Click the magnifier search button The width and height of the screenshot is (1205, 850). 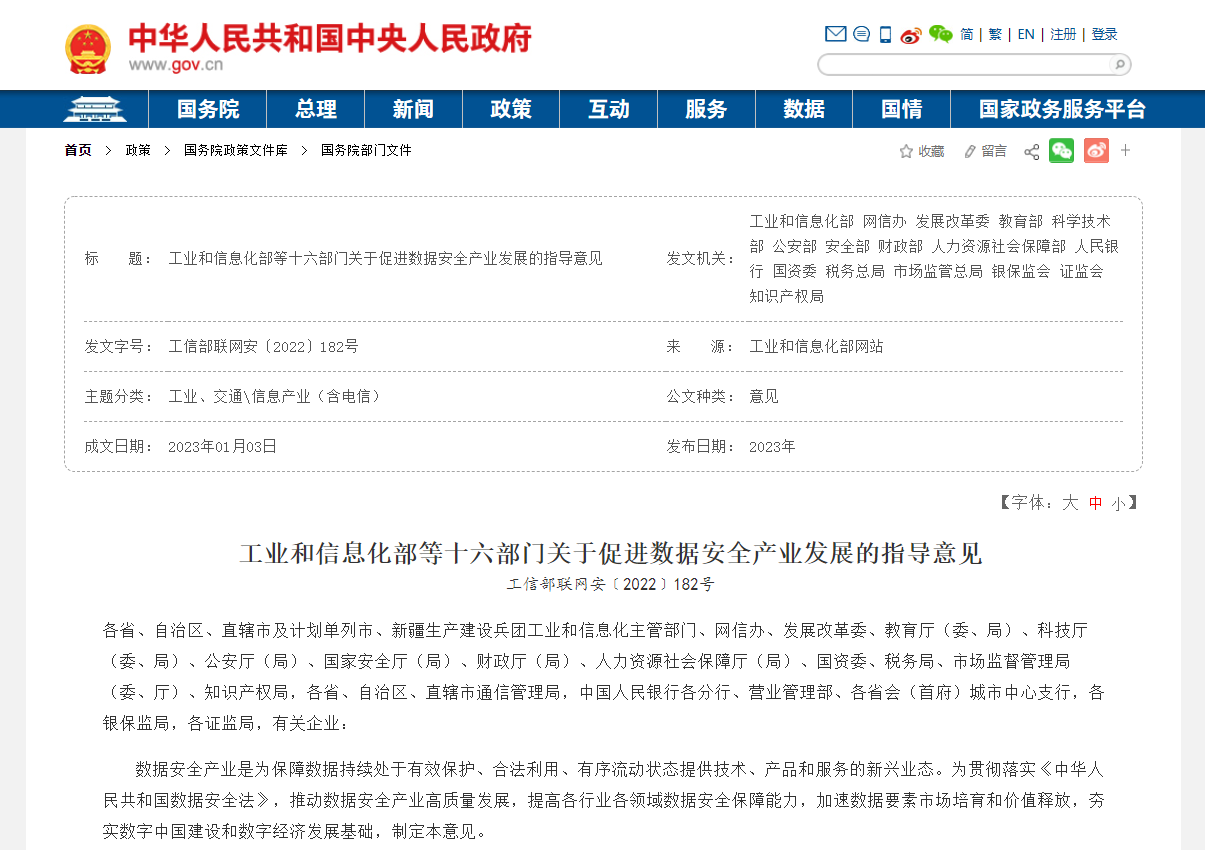pyautogui.click(x=1119, y=65)
